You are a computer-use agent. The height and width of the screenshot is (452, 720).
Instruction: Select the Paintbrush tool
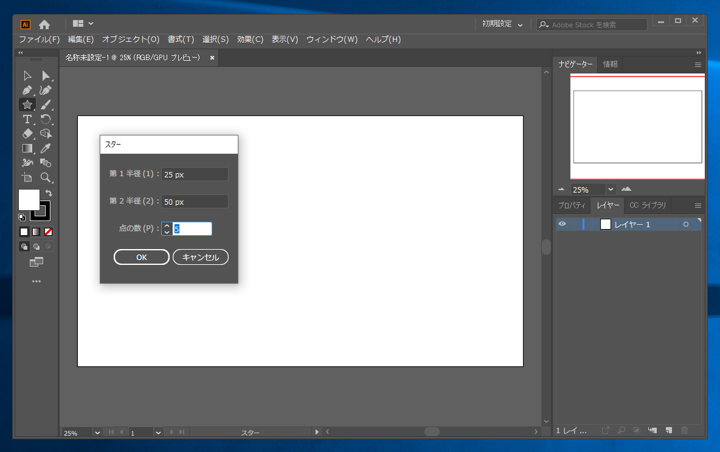[45, 105]
